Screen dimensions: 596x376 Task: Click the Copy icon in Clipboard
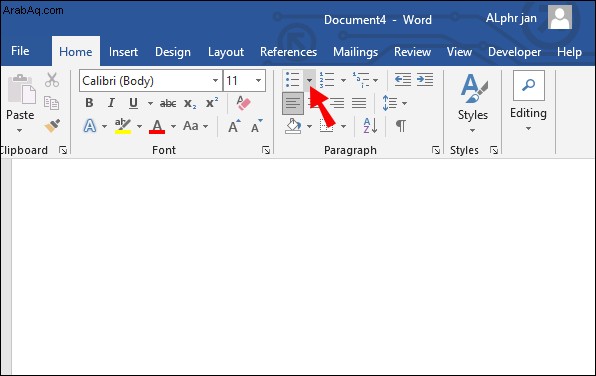51,103
